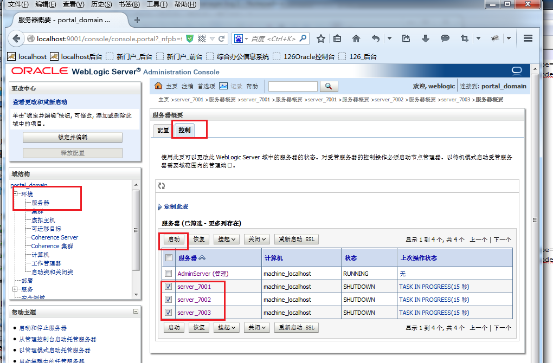The image size is (553, 364).
Task: Click the record picture icon in console toolbar
Action: point(223,86)
